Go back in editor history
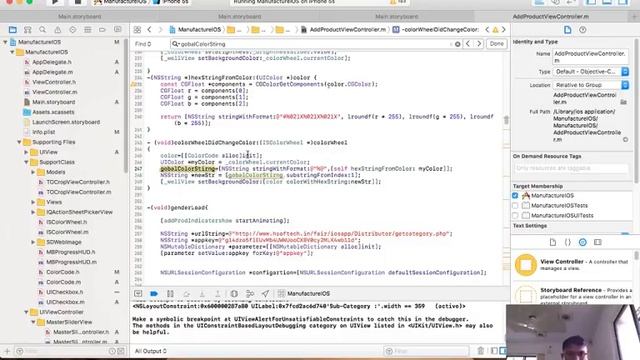This screenshot has height=360, width=640. [x=149, y=29]
